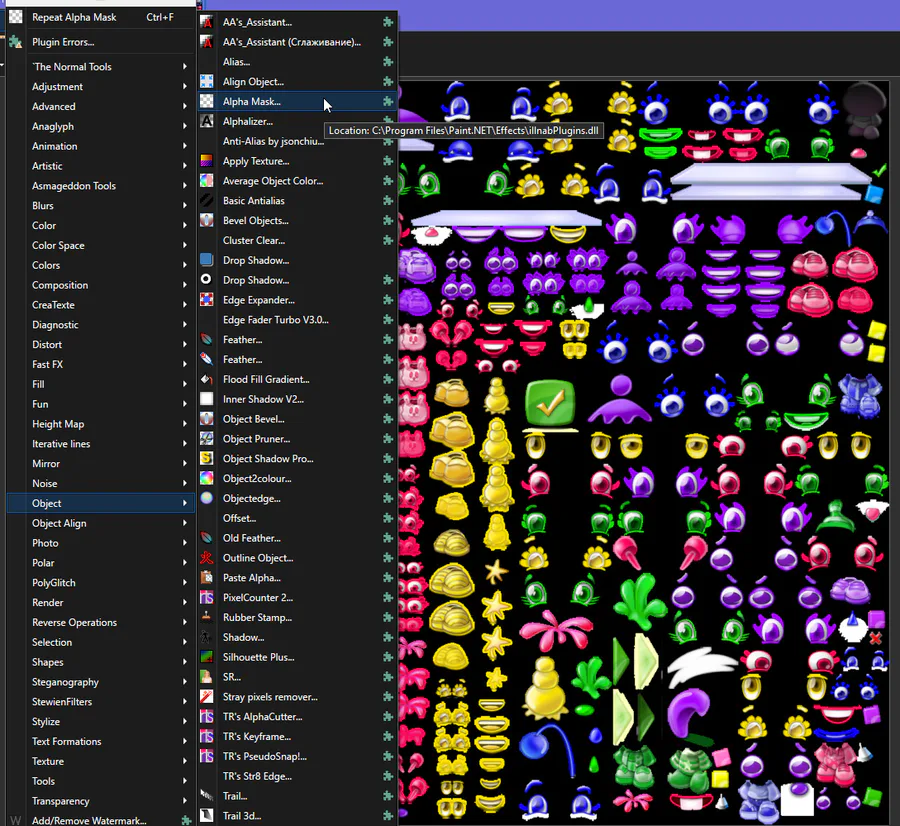This screenshot has height=826, width=900.
Task: Click the TR's Keyframe icon
Action: click(207, 736)
